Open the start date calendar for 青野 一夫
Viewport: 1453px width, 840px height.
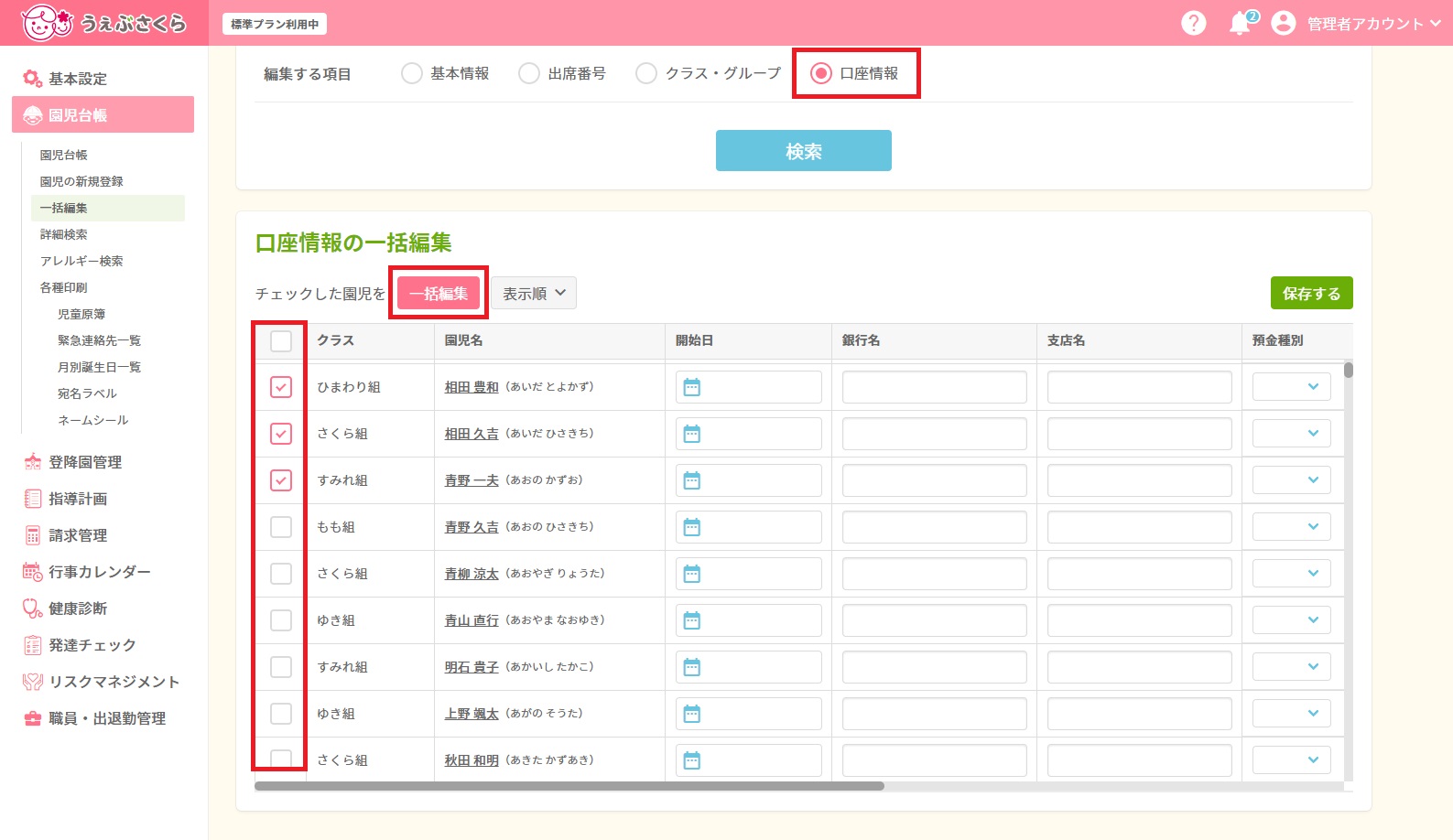[692, 480]
